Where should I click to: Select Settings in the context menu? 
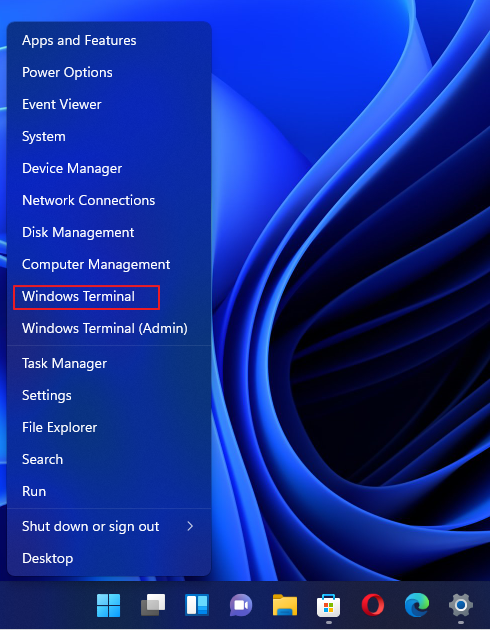pyautogui.click(x=109, y=395)
